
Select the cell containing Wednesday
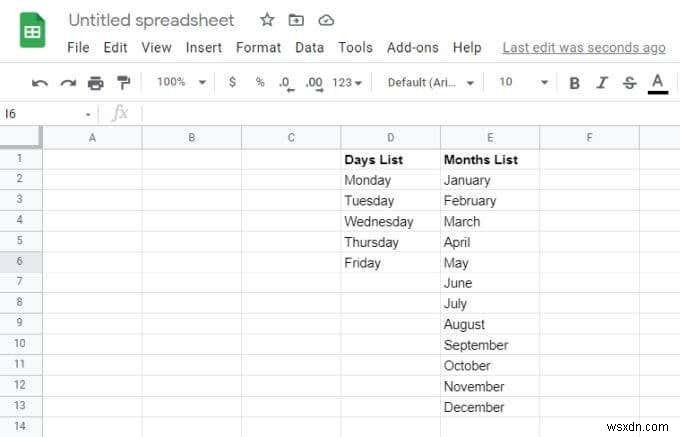click(390, 222)
